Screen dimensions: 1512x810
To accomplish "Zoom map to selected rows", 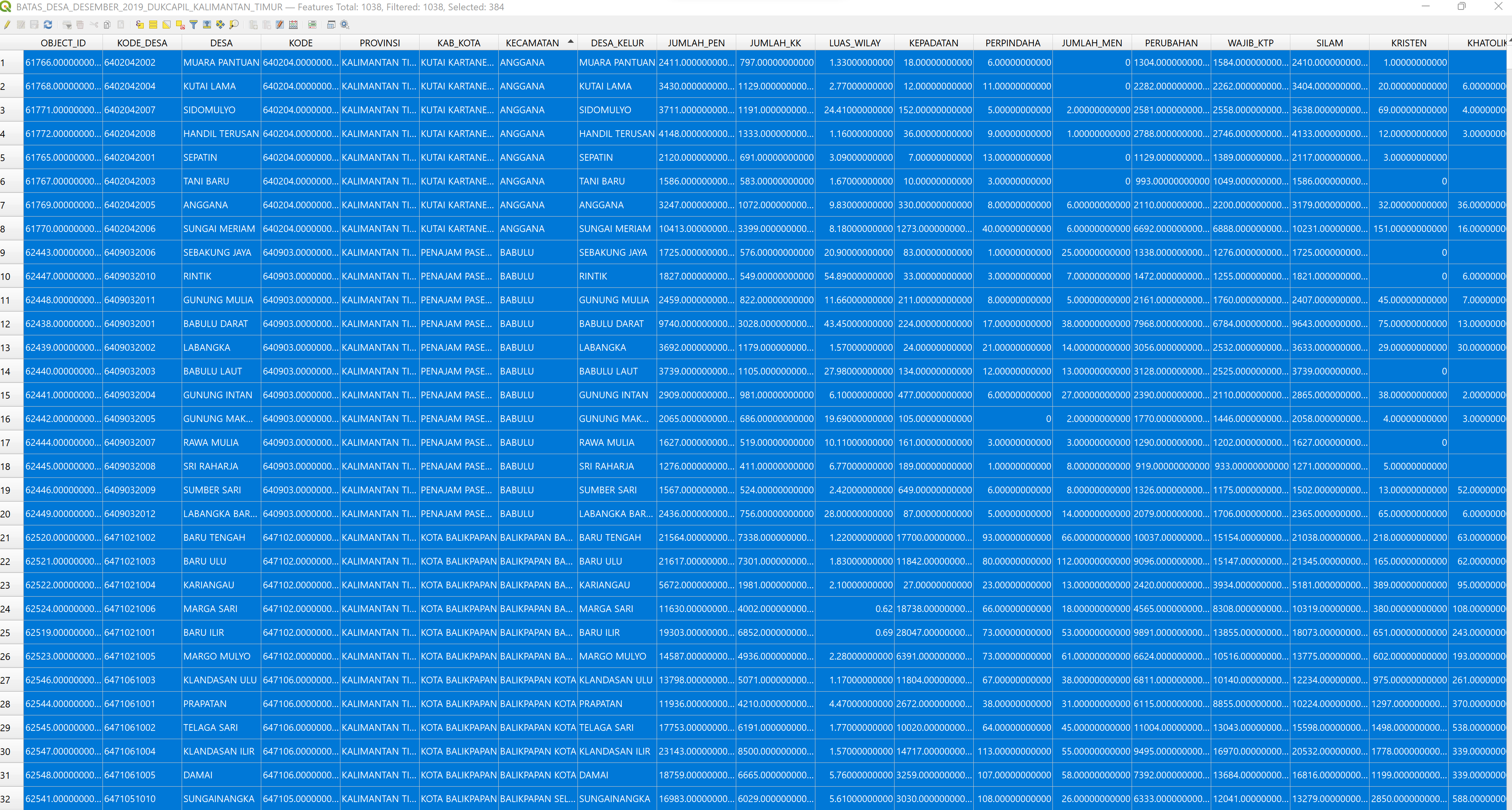I will [x=234, y=25].
